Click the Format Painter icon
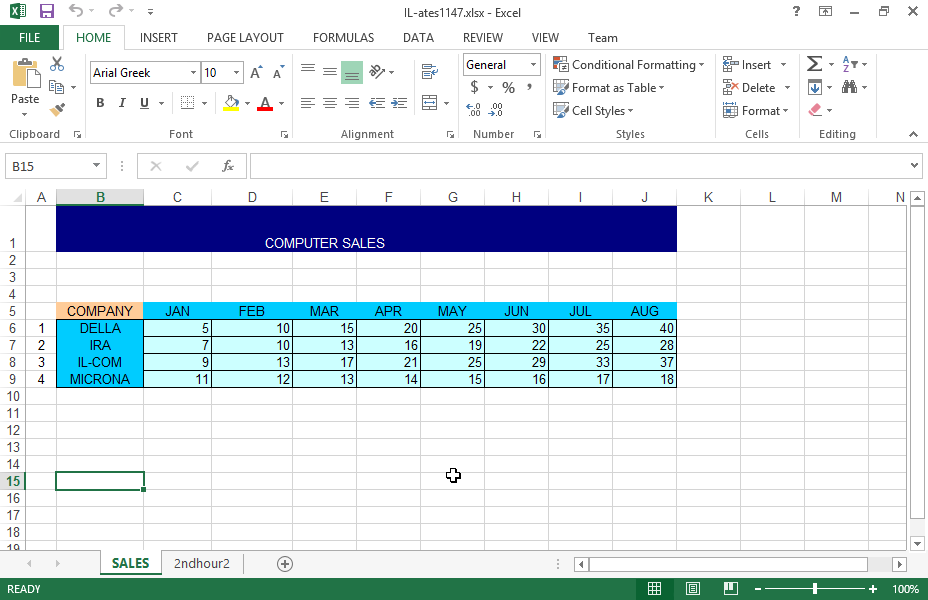This screenshot has width=928, height=600. click(57, 110)
